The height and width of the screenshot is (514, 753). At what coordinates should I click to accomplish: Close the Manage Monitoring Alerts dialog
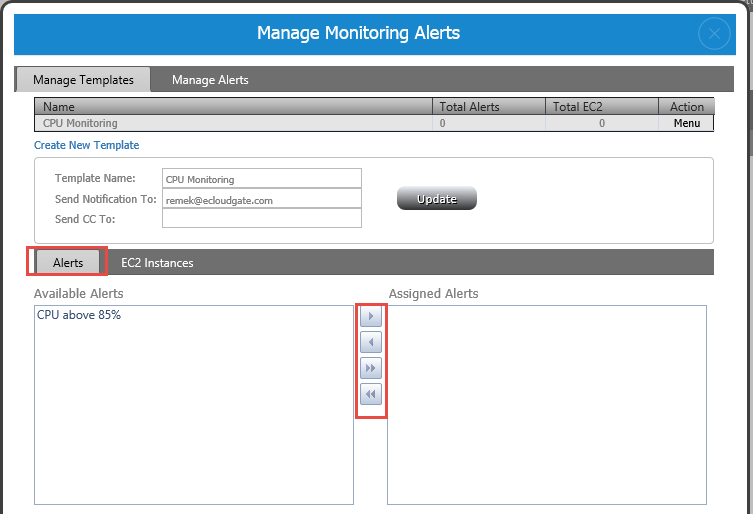(x=714, y=34)
